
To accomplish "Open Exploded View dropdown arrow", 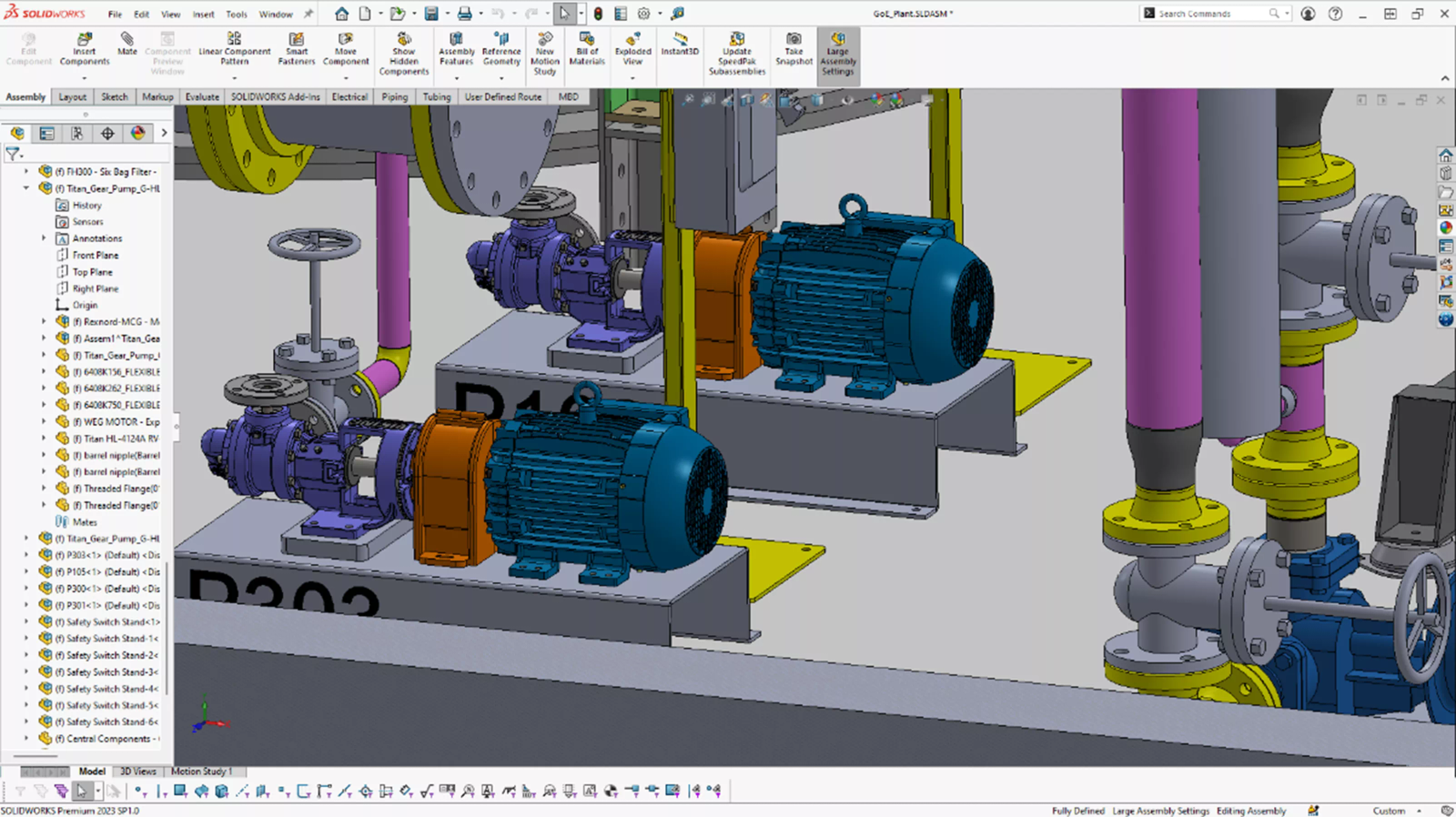I will click(633, 78).
